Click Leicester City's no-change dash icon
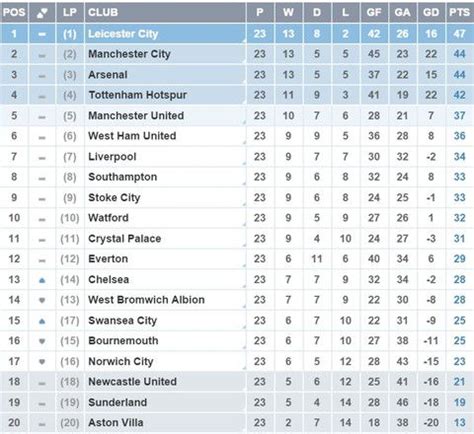The width and height of the screenshot is (474, 434). [x=42, y=34]
